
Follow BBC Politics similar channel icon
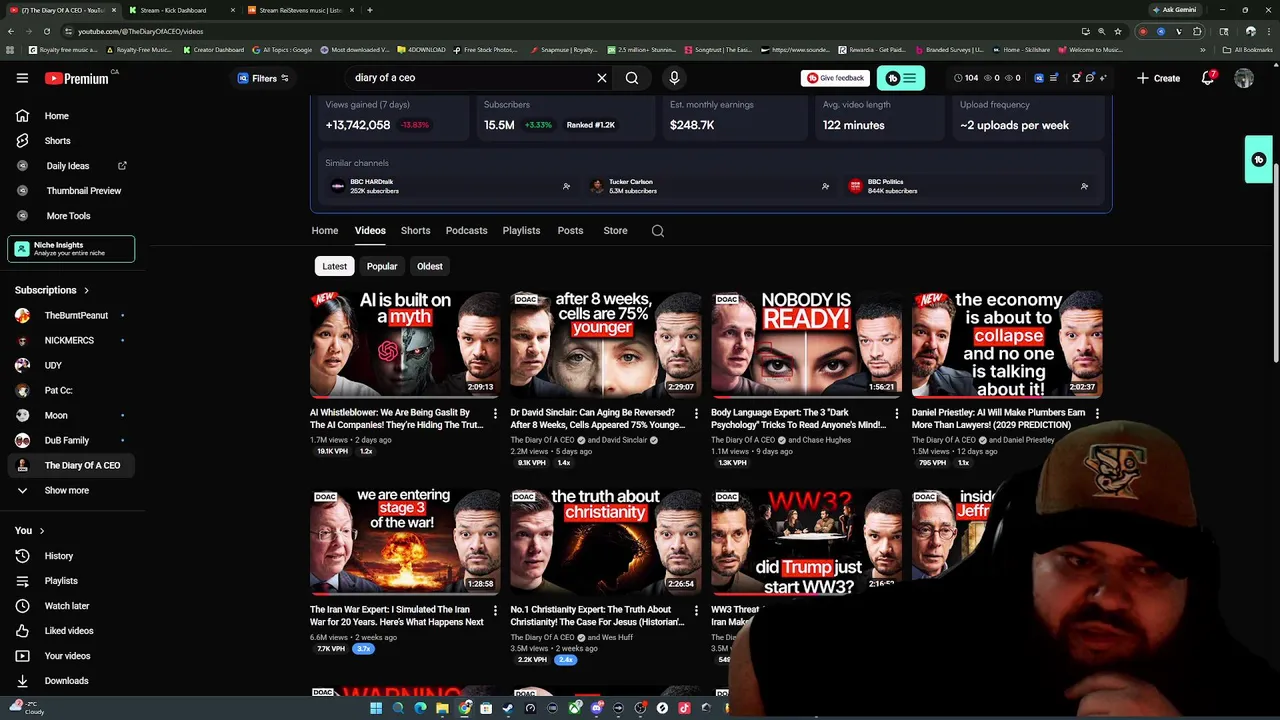(1084, 186)
